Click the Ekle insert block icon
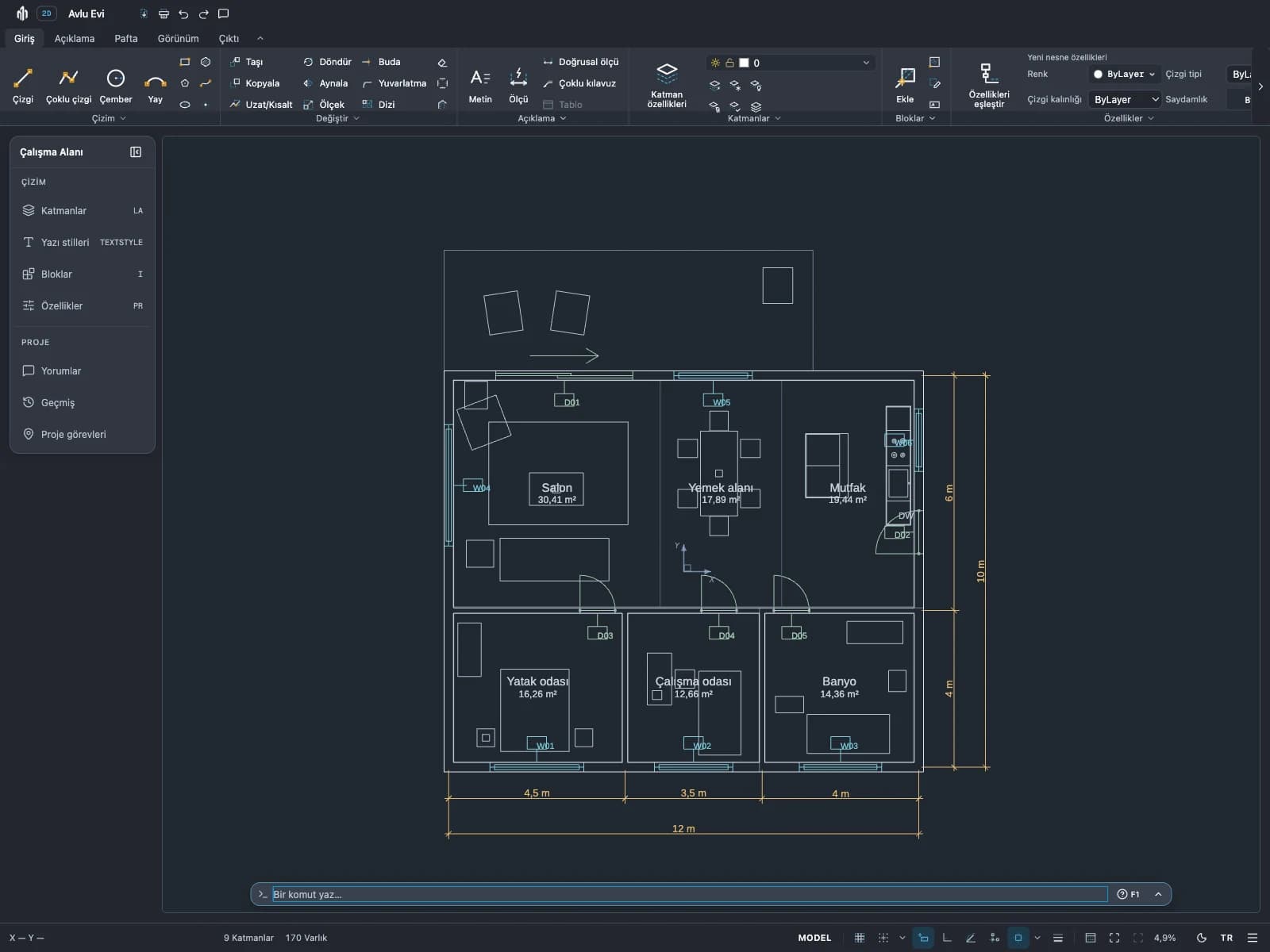This screenshot has width=1270, height=952. tap(905, 86)
